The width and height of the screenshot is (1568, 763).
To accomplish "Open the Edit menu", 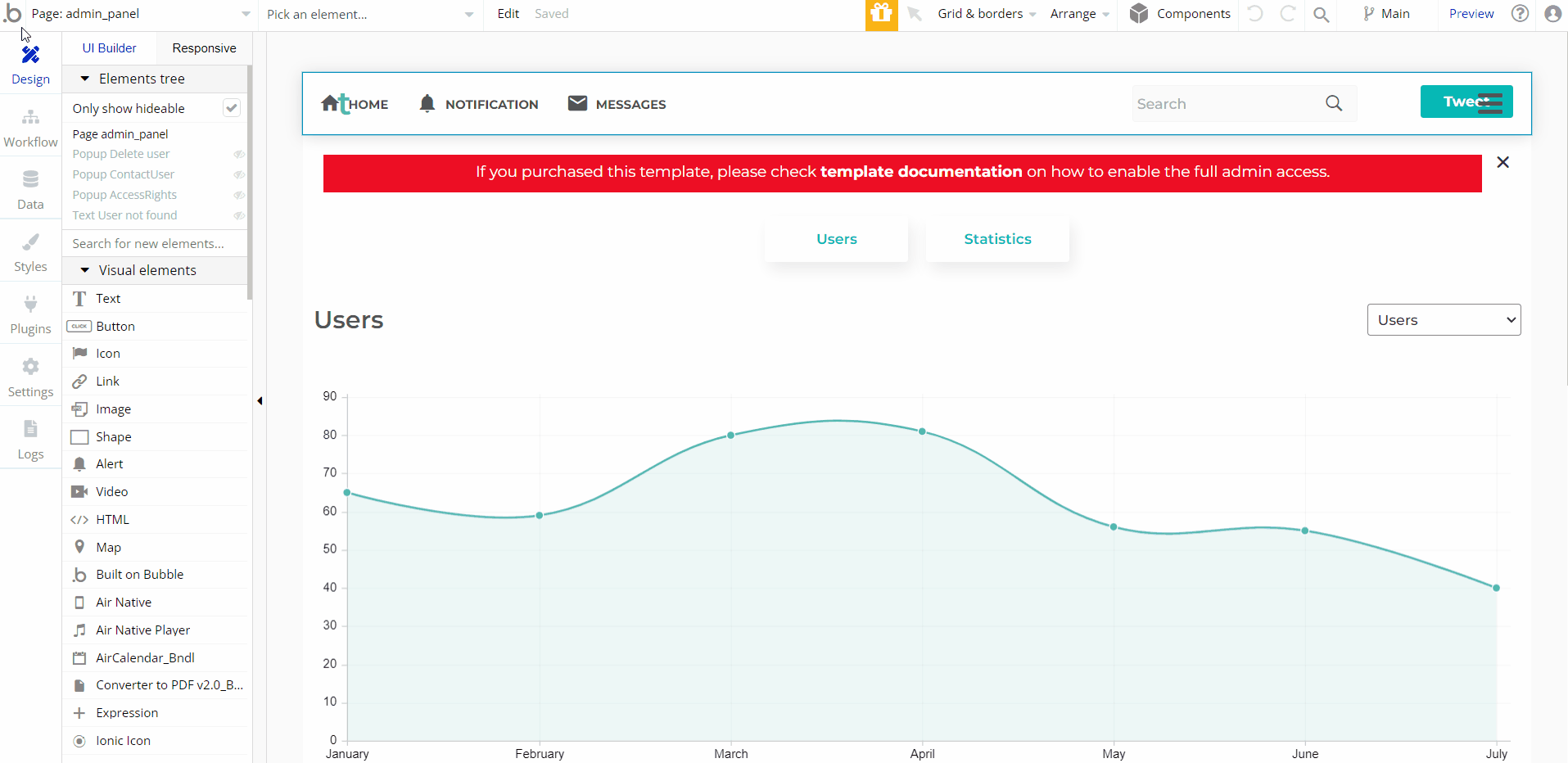I will (508, 14).
